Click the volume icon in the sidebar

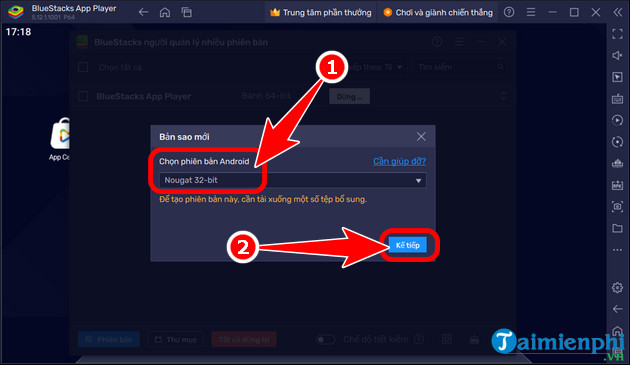click(x=617, y=55)
